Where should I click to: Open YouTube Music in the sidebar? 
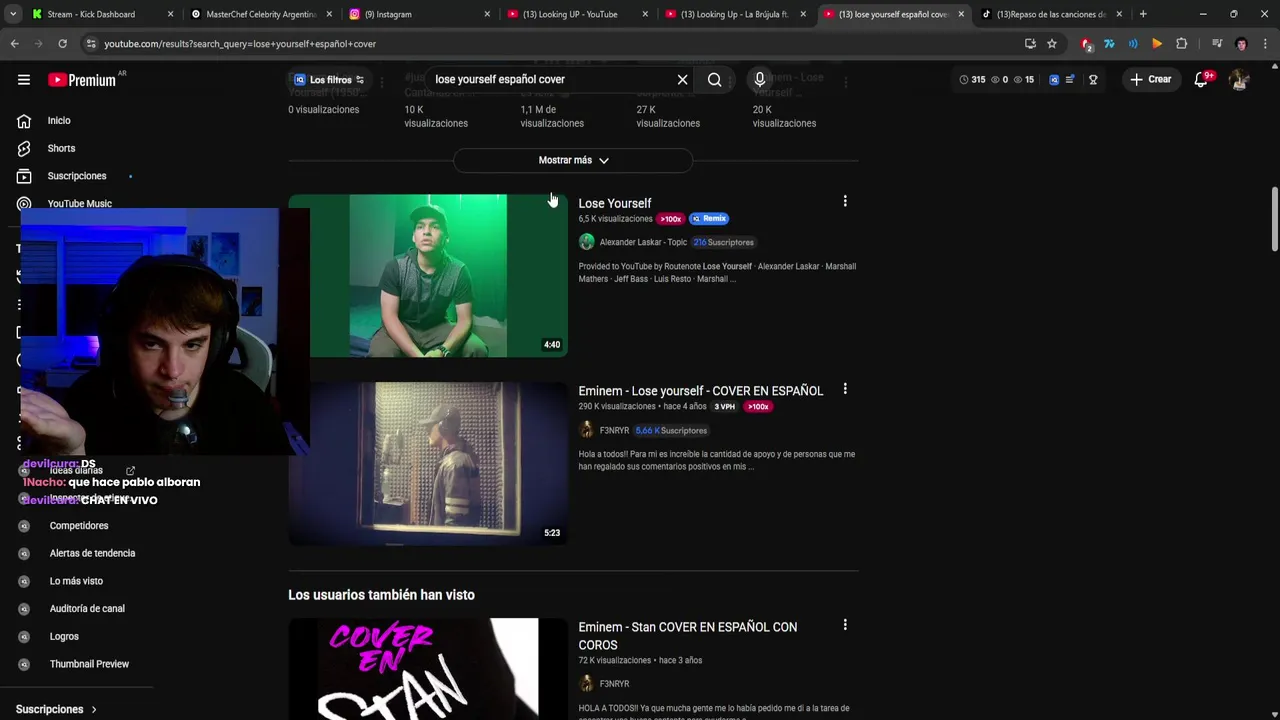point(79,203)
